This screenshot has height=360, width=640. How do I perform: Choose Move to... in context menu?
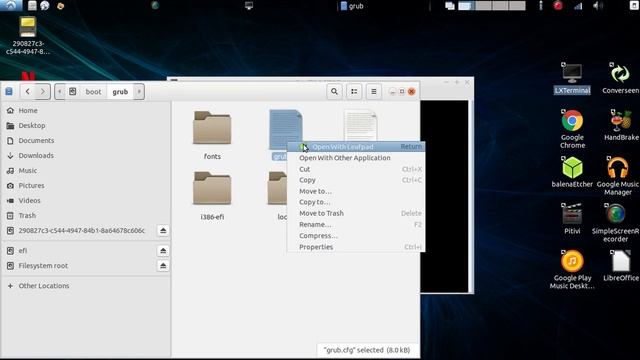pos(356,191)
